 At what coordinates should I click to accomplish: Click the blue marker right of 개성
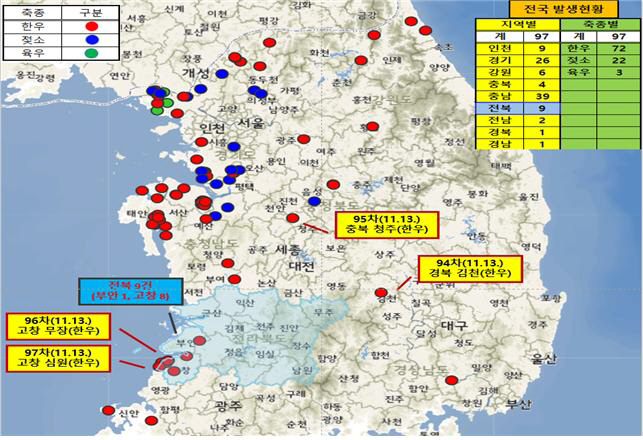coord(222,74)
